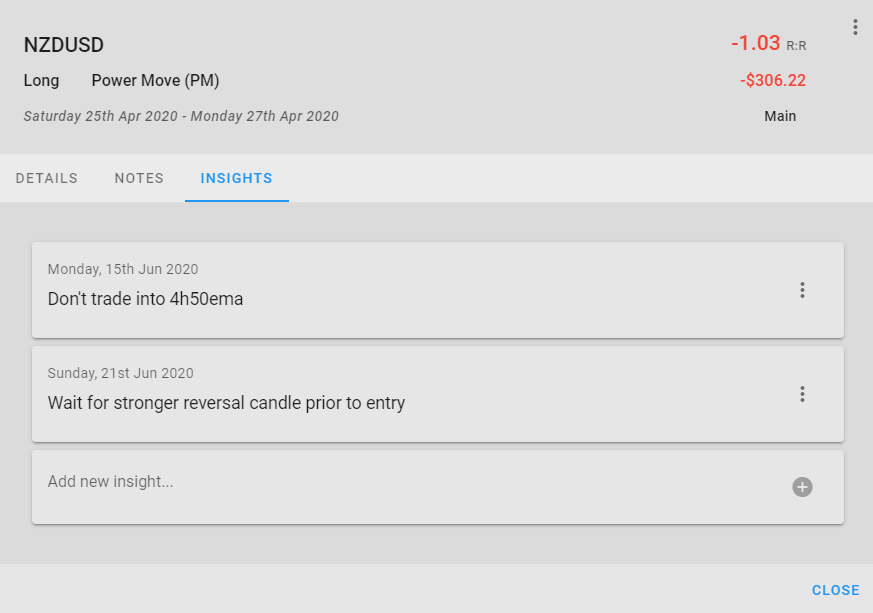The image size is (873, 613).
Task: Switch to the Details tab
Action: [47, 178]
